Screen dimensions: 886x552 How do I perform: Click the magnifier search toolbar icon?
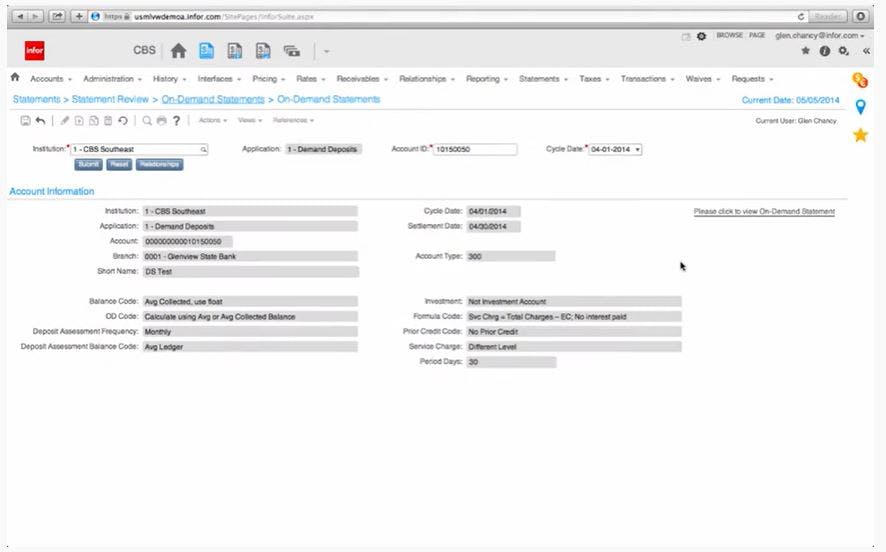147,120
